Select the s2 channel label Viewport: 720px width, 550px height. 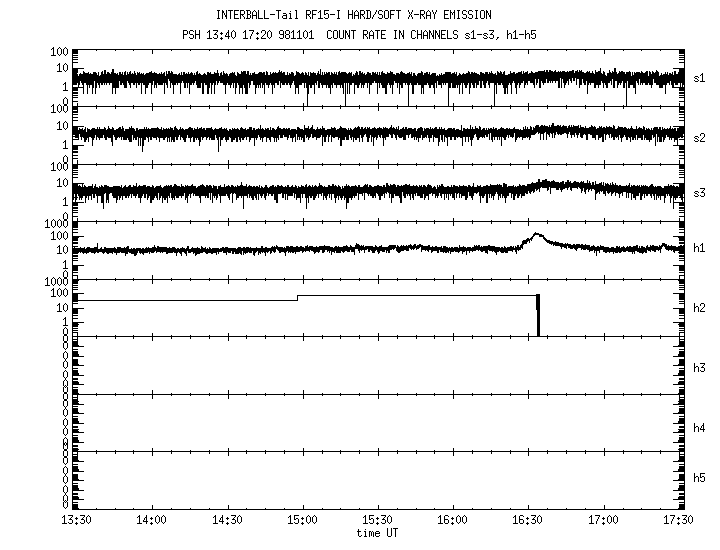click(x=700, y=136)
